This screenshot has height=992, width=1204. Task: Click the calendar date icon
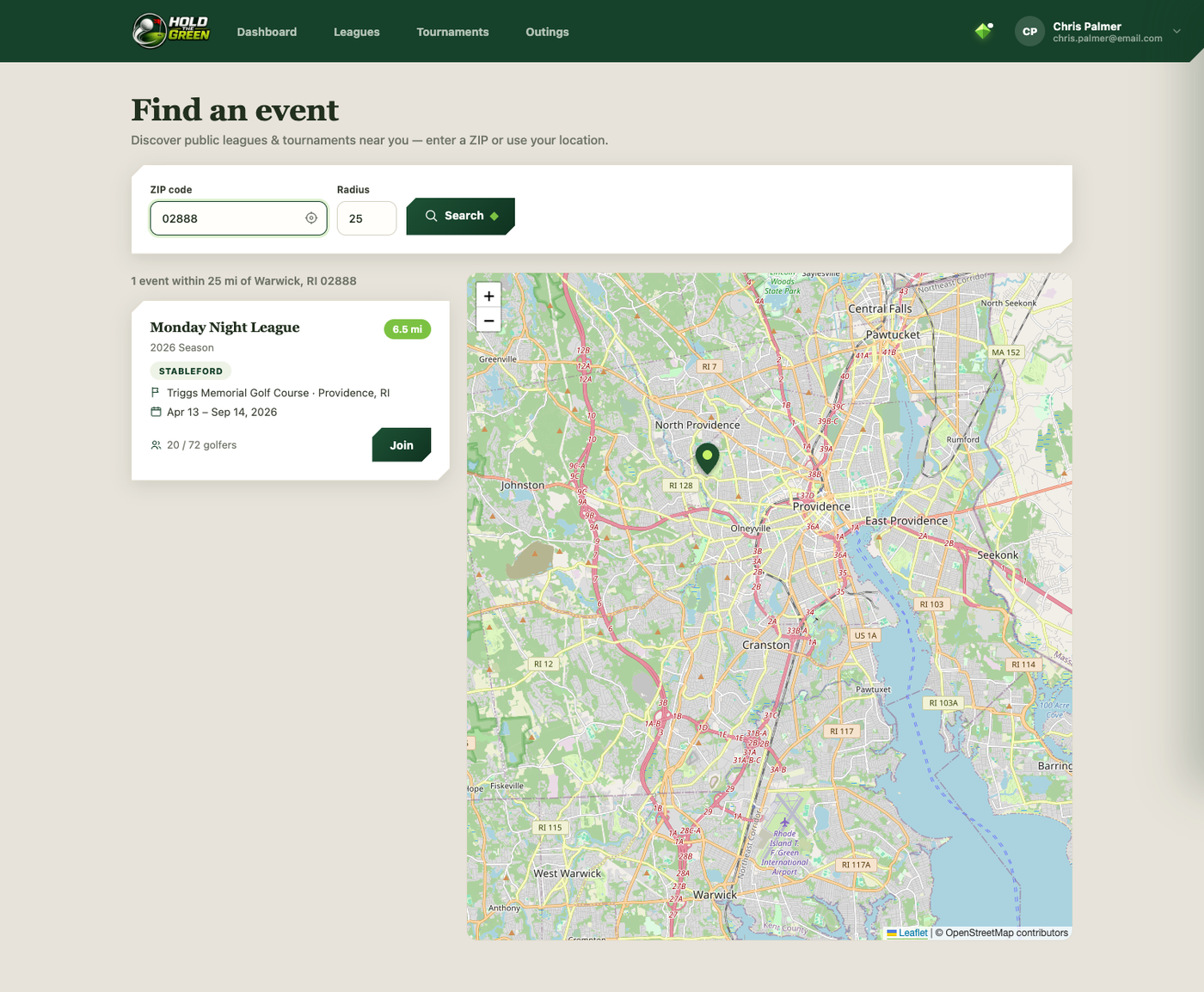156,412
